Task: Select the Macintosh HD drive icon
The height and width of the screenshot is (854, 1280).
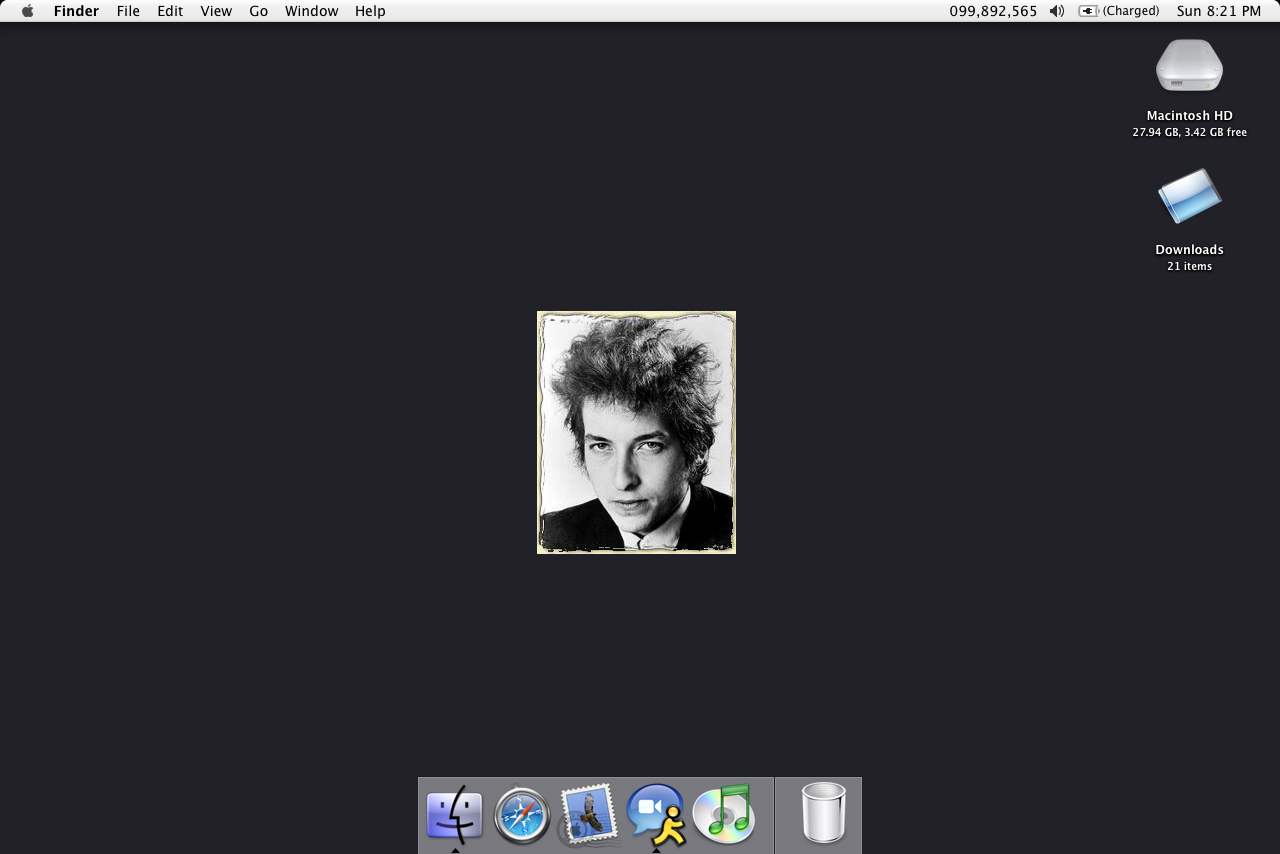Action: tap(1189, 67)
